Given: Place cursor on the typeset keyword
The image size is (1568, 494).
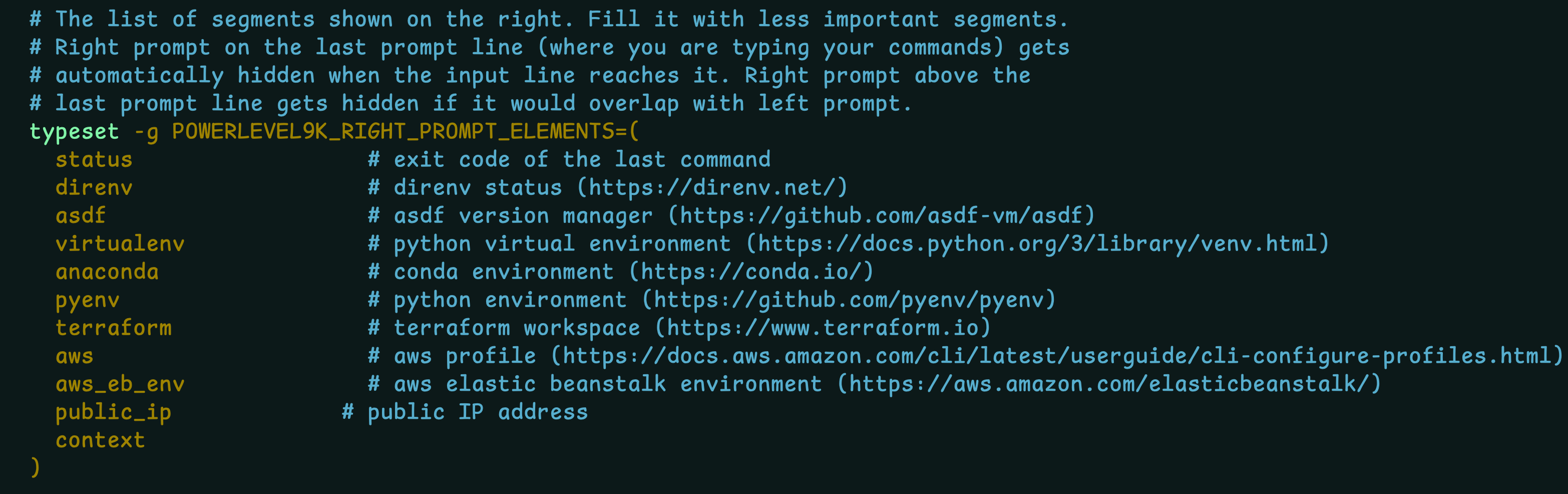Looking at the screenshot, I should pyautogui.click(x=74, y=132).
